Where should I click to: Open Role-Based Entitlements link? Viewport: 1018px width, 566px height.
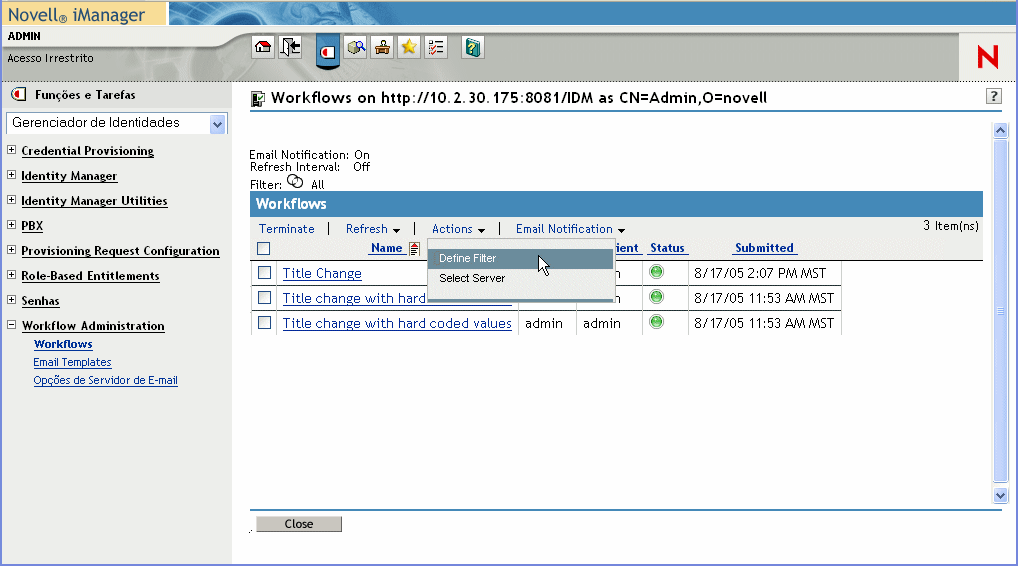click(x=90, y=276)
